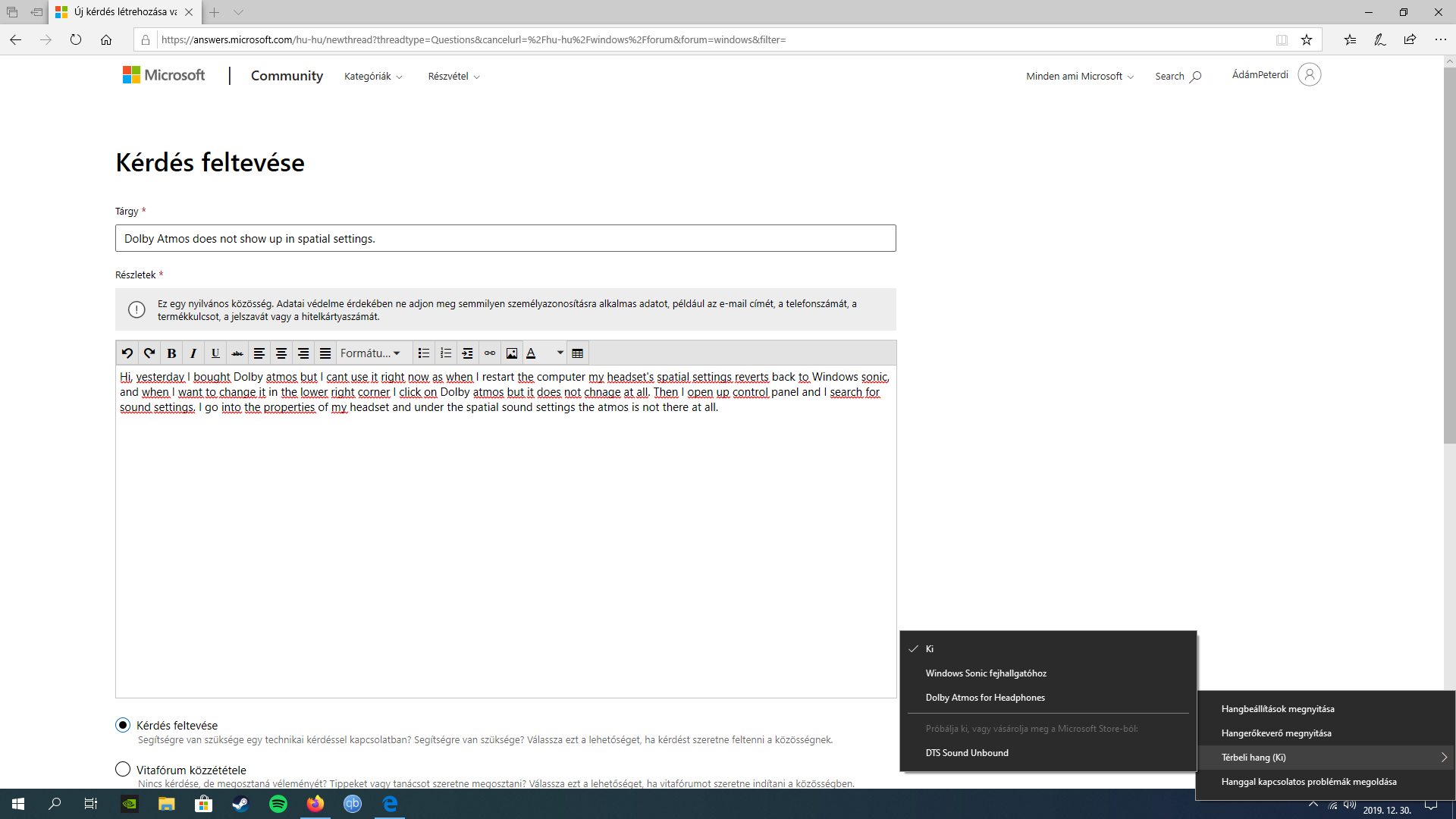This screenshot has width=1456, height=819.
Task: Insert a hyperlink
Action: (x=490, y=353)
